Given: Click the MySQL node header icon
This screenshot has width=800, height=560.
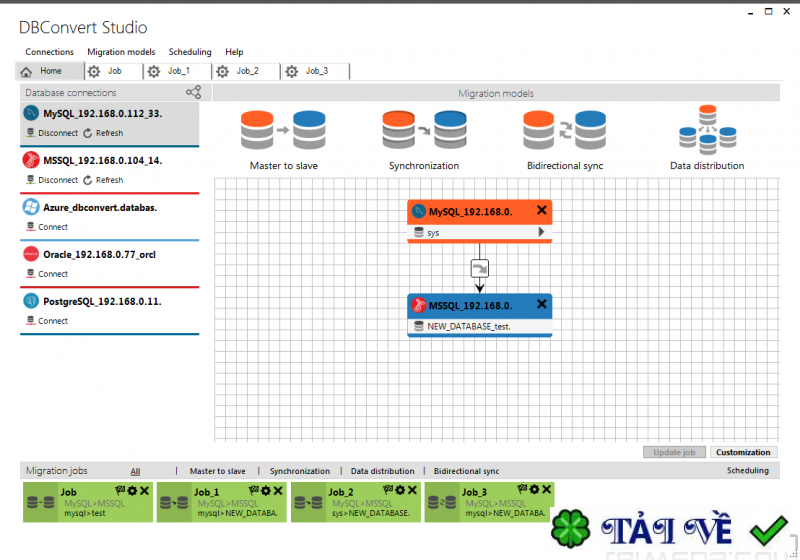Looking at the screenshot, I should [419, 211].
